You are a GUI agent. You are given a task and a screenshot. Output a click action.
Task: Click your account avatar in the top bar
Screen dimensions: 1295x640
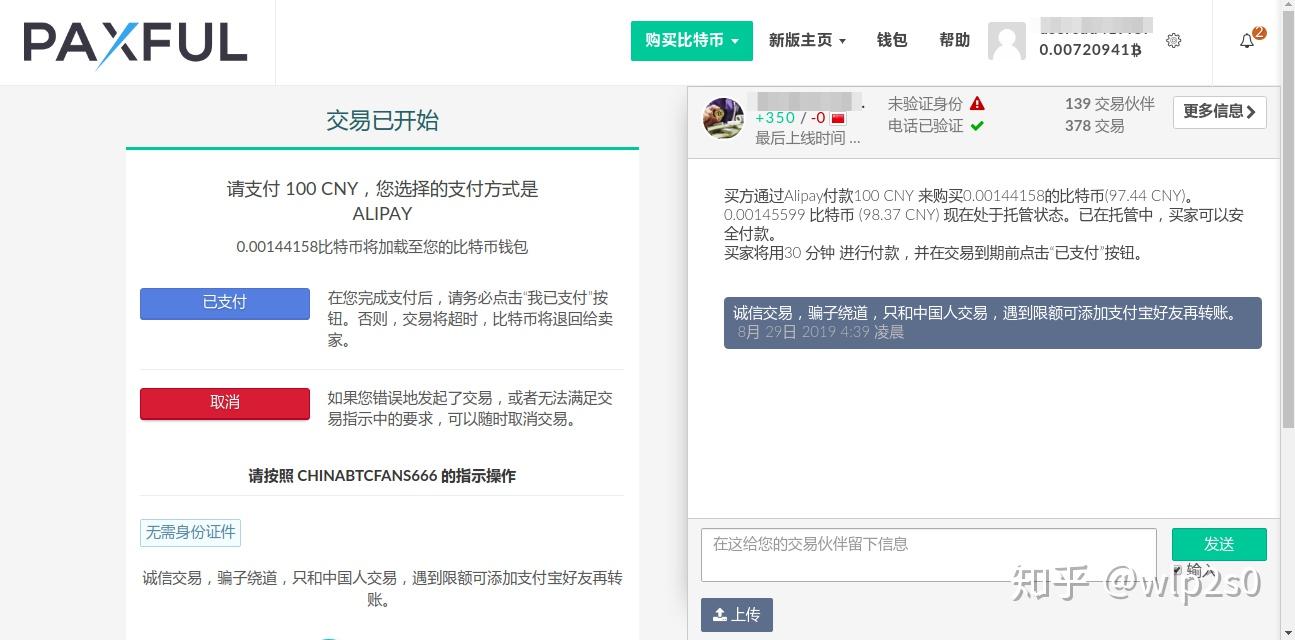tap(1006, 40)
